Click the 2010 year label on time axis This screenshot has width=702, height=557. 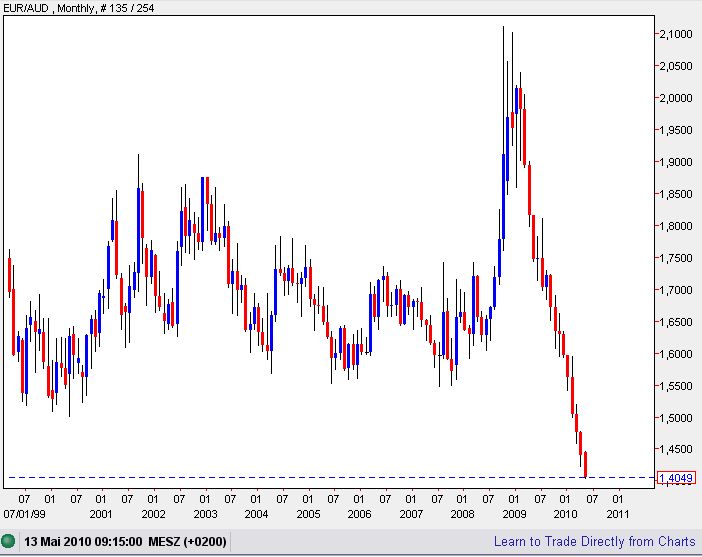point(565,514)
